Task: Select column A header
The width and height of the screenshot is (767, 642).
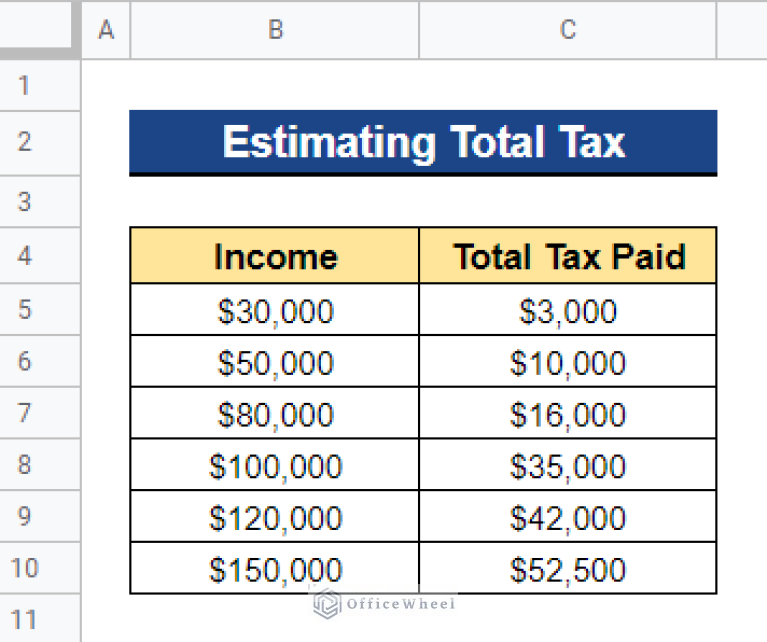Action: 106,29
